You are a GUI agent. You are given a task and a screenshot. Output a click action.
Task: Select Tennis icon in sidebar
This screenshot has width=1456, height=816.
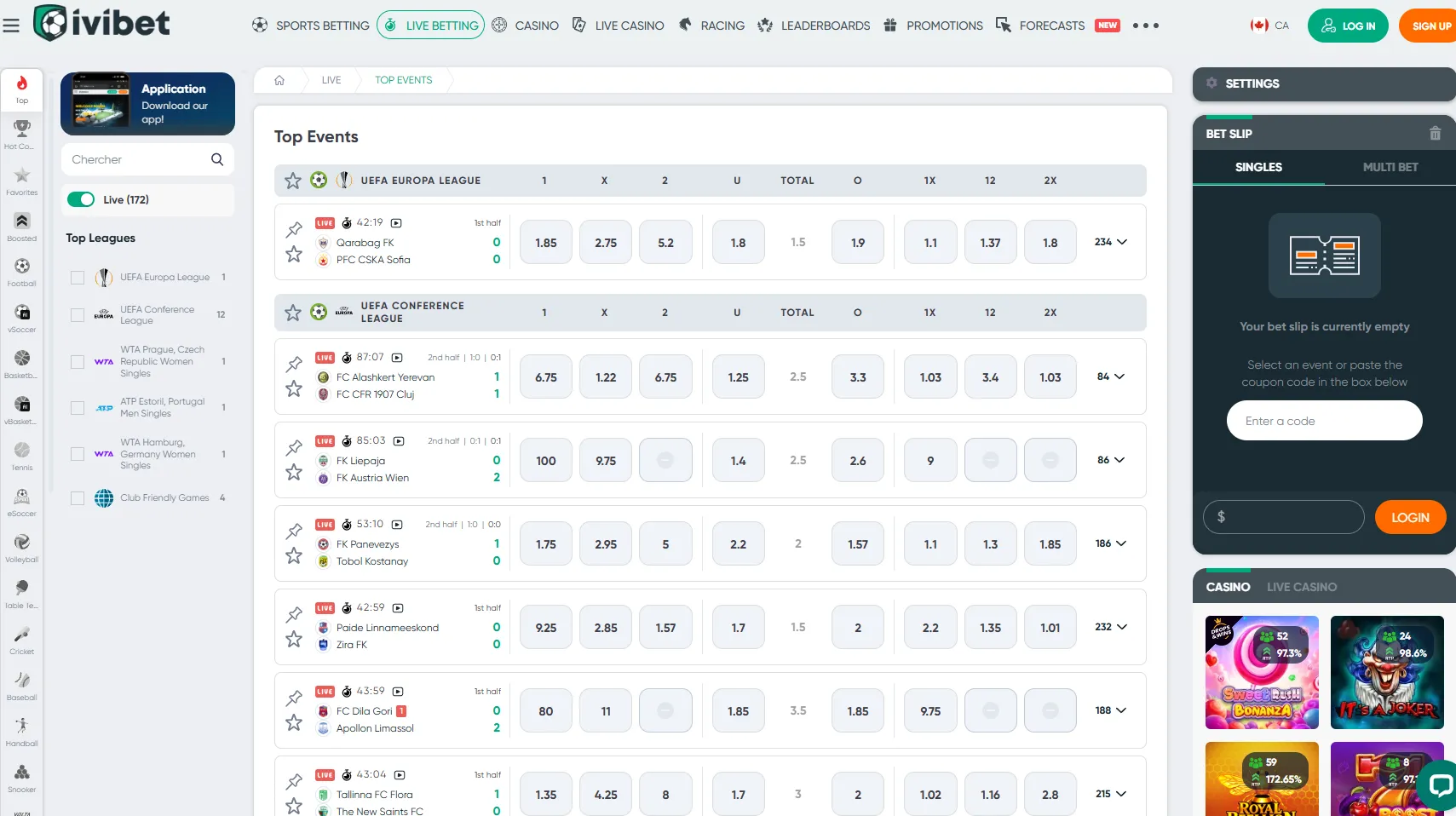(x=22, y=450)
